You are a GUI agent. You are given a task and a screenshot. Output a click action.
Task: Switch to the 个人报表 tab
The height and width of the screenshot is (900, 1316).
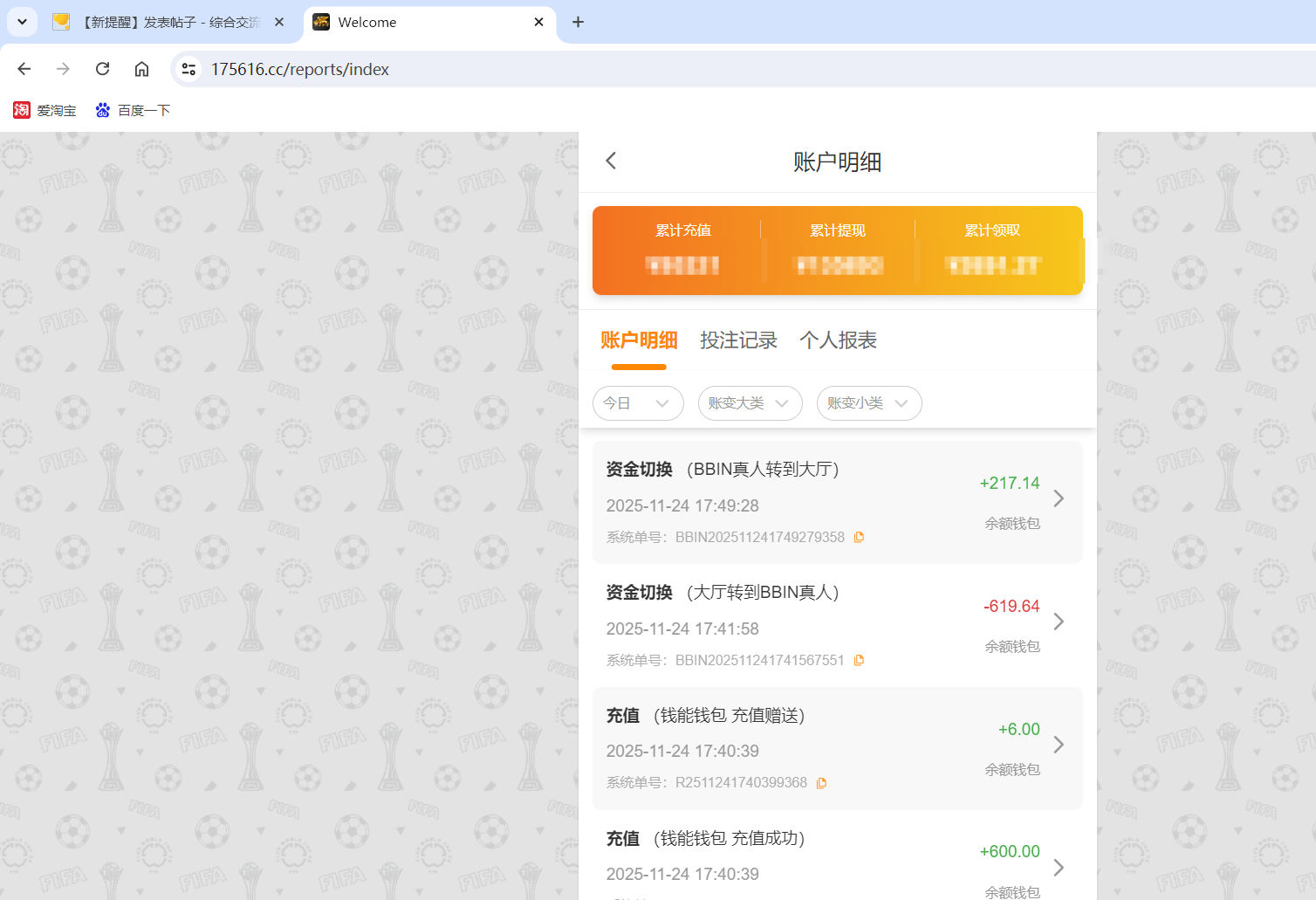coord(838,340)
